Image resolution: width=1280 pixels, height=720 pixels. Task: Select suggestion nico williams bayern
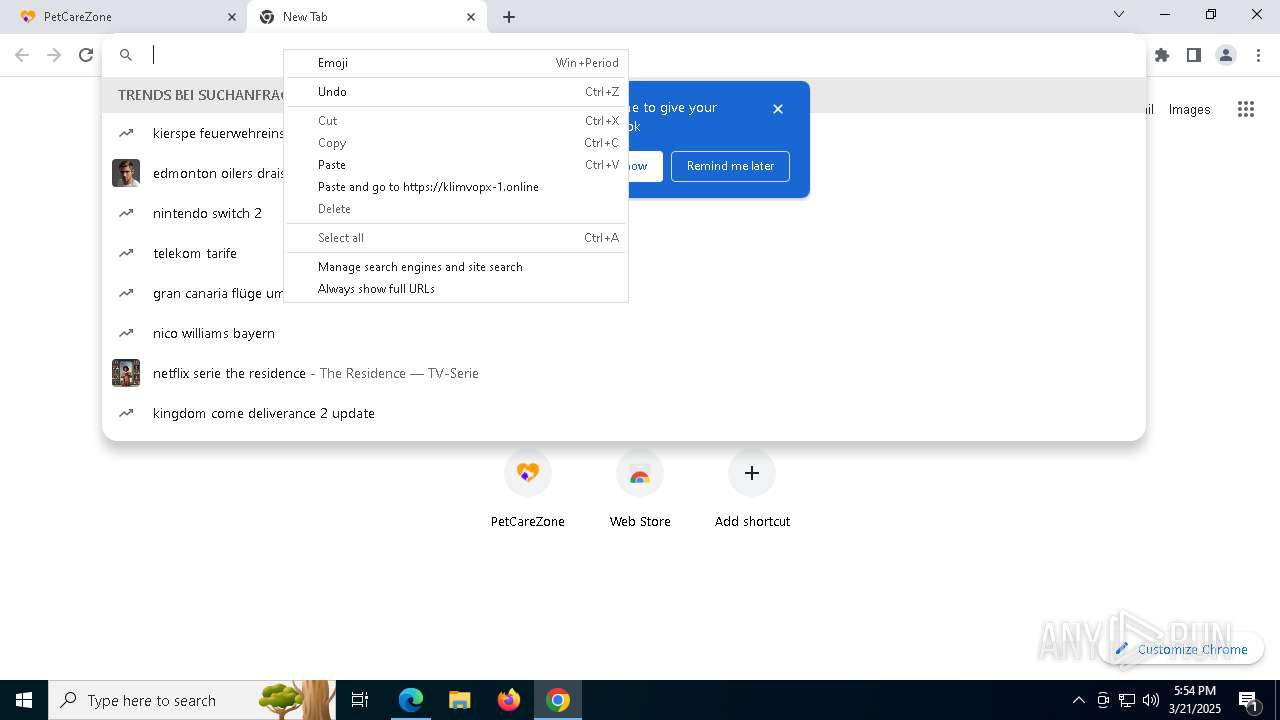coord(624,333)
